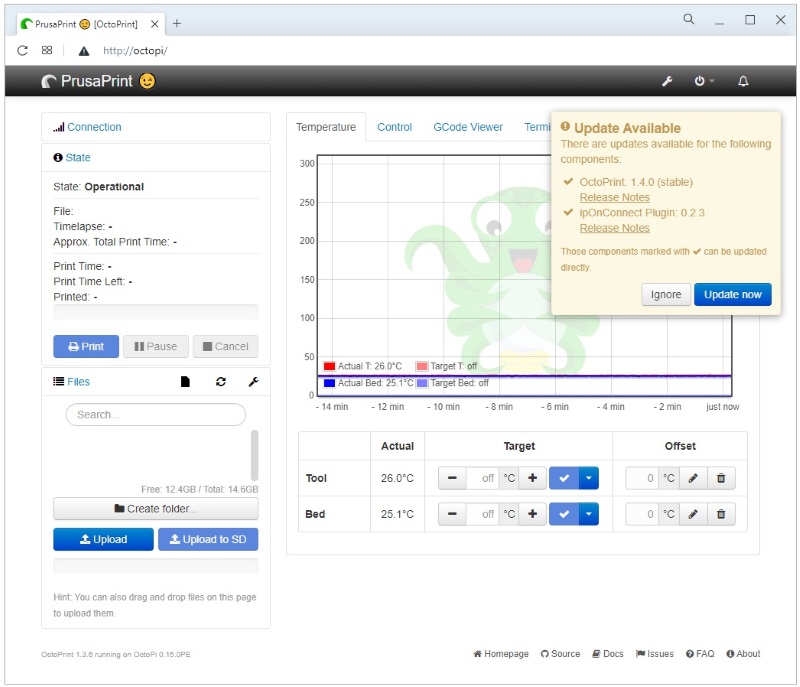Expand Tool temperature preset dropdown

[x=588, y=479]
